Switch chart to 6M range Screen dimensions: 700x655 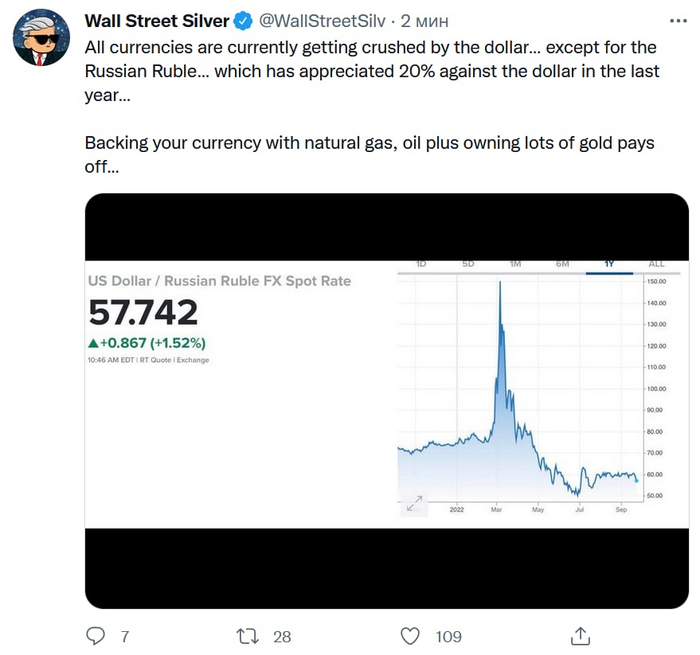click(x=562, y=264)
